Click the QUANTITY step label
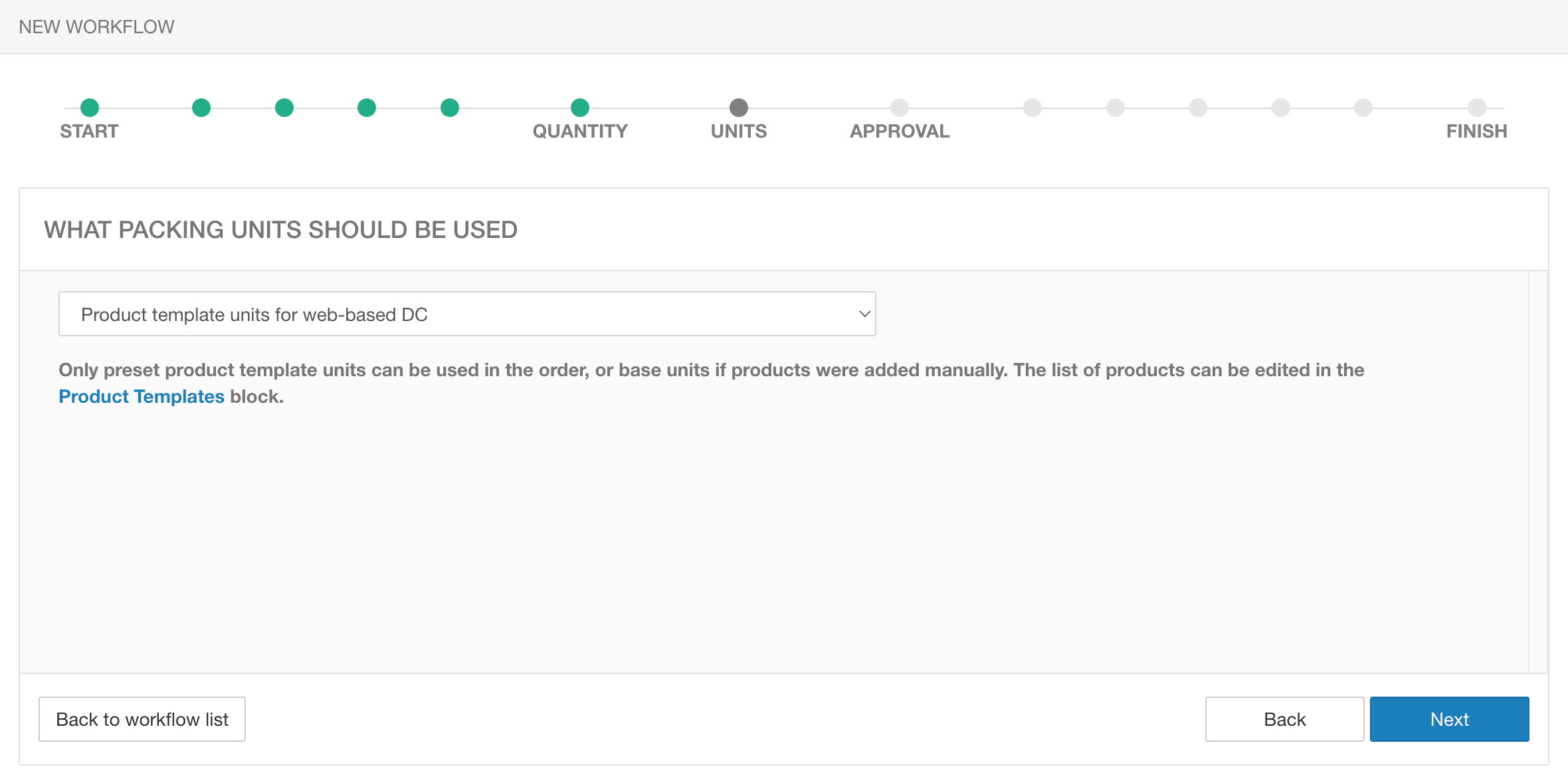 tap(580, 132)
